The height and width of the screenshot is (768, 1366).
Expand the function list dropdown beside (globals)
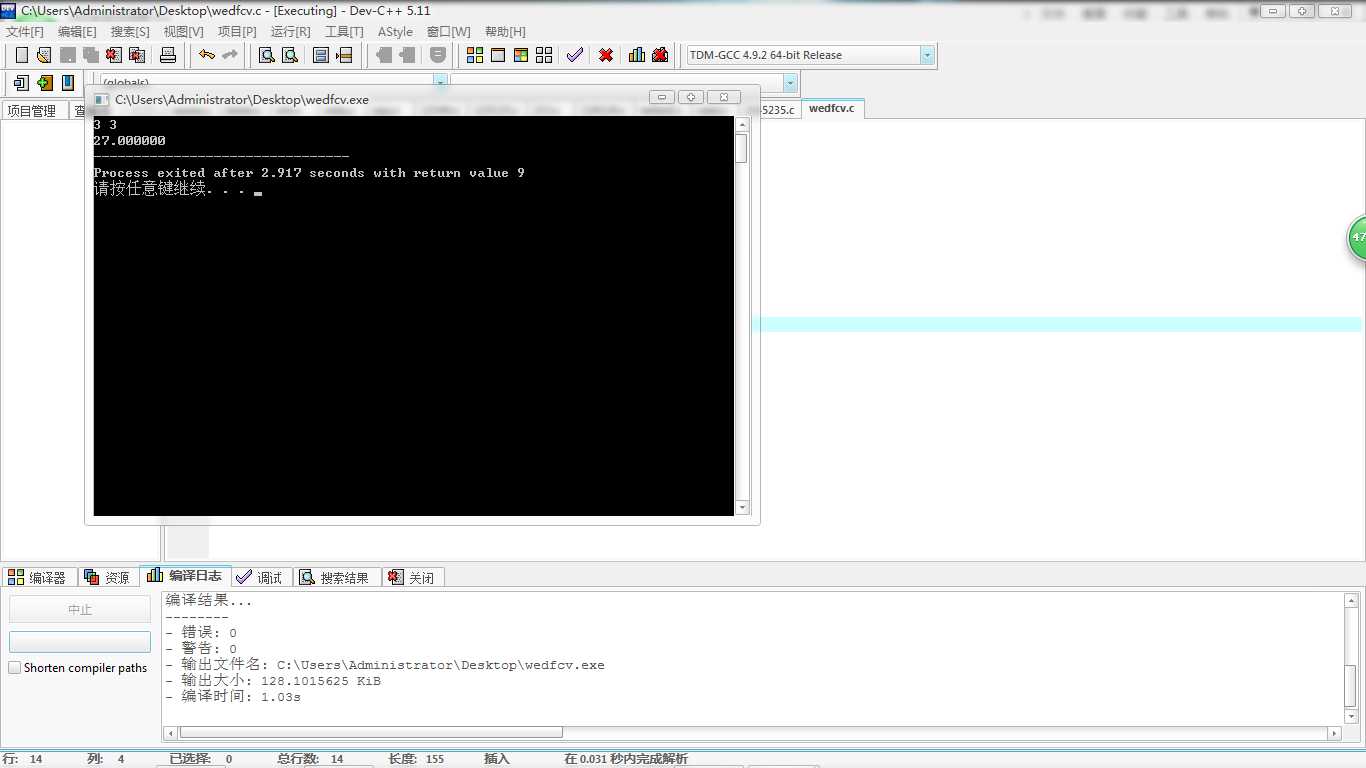pos(790,83)
